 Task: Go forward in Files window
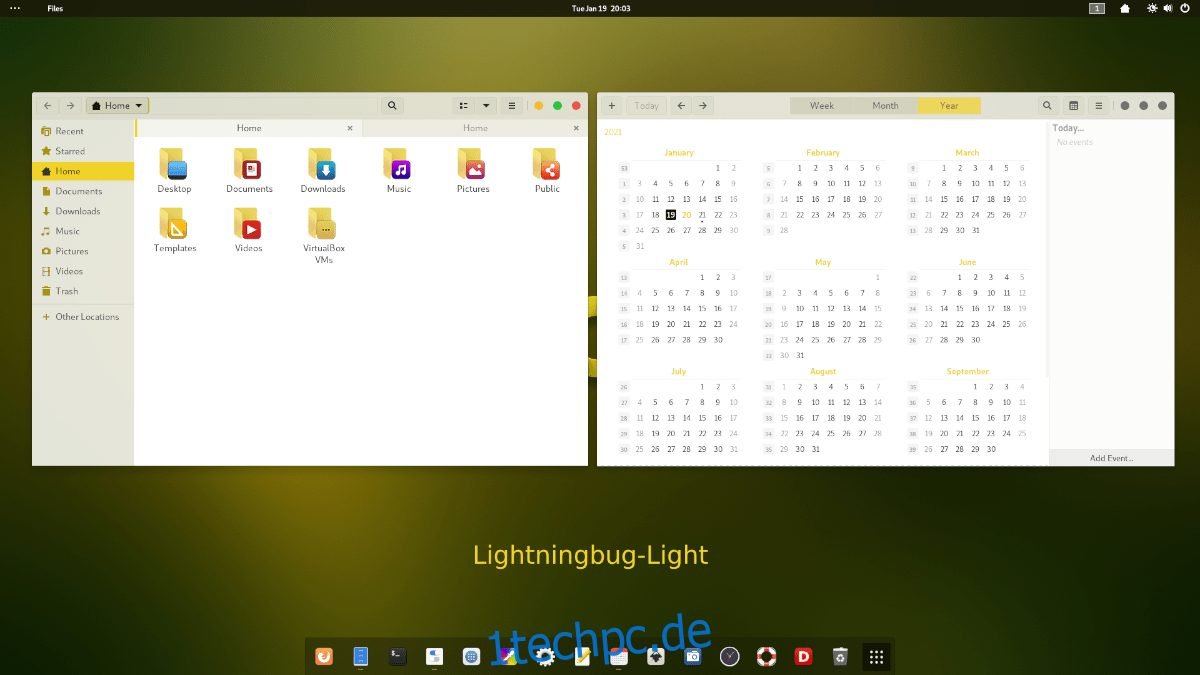click(x=70, y=105)
